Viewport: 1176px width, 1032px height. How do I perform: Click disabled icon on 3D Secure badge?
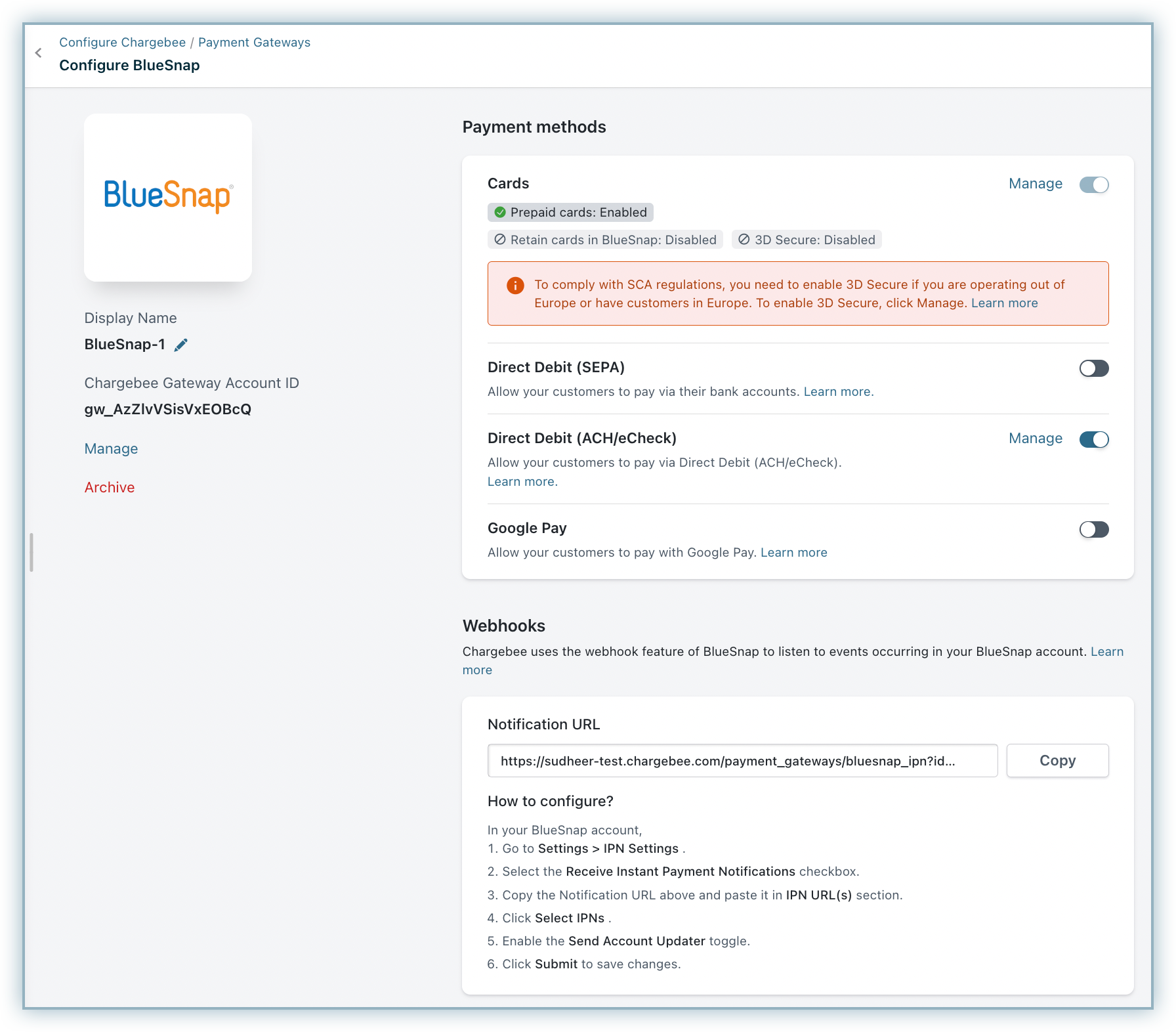tap(744, 240)
